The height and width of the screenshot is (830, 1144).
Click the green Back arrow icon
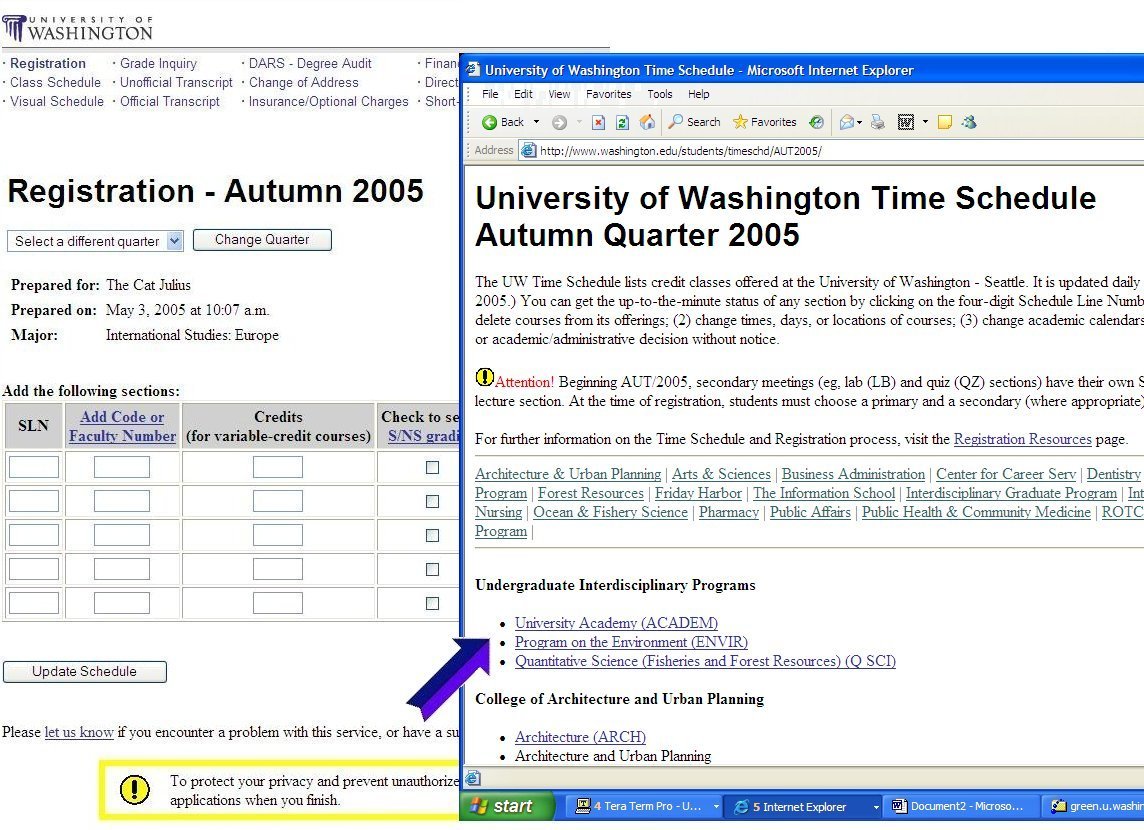(489, 123)
